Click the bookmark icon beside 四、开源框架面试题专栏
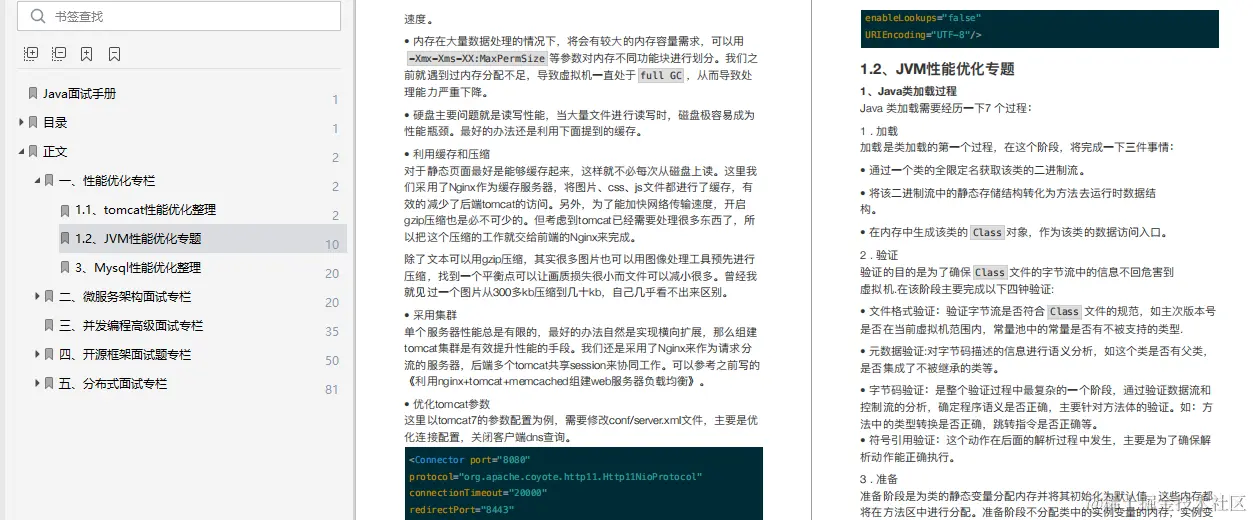The height and width of the screenshot is (520, 1253). click(49, 355)
